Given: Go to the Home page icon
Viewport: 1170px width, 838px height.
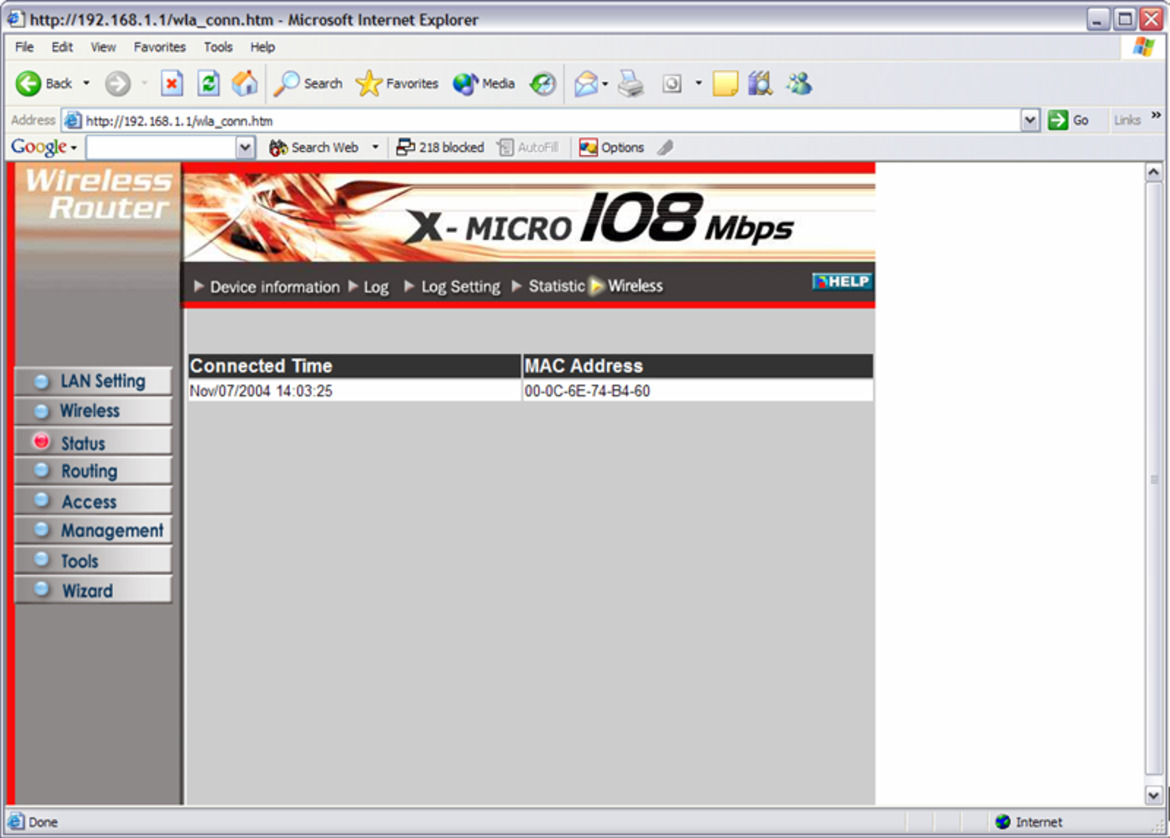Looking at the screenshot, I should (x=244, y=84).
